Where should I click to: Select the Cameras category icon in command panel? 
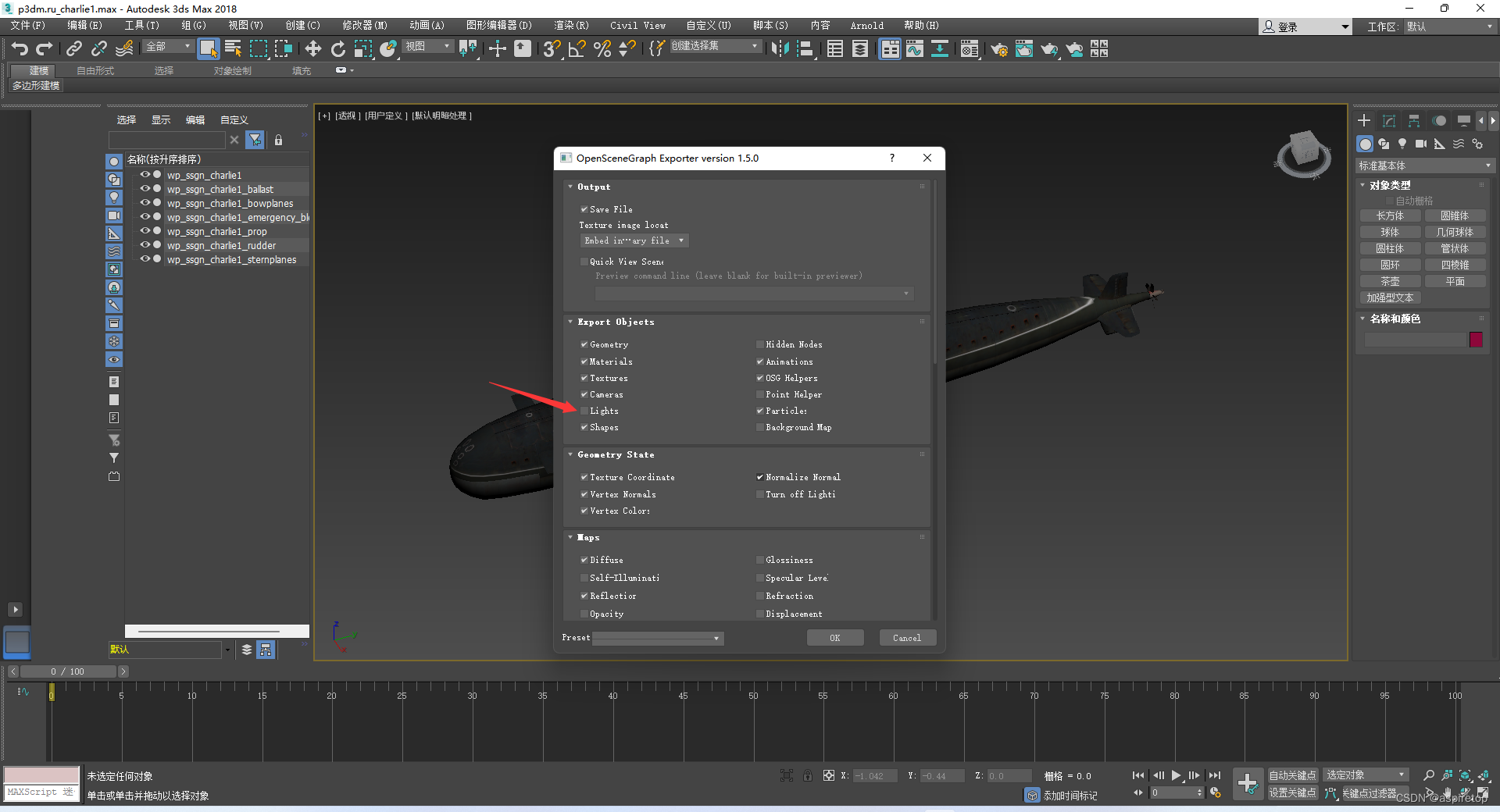[1421, 144]
